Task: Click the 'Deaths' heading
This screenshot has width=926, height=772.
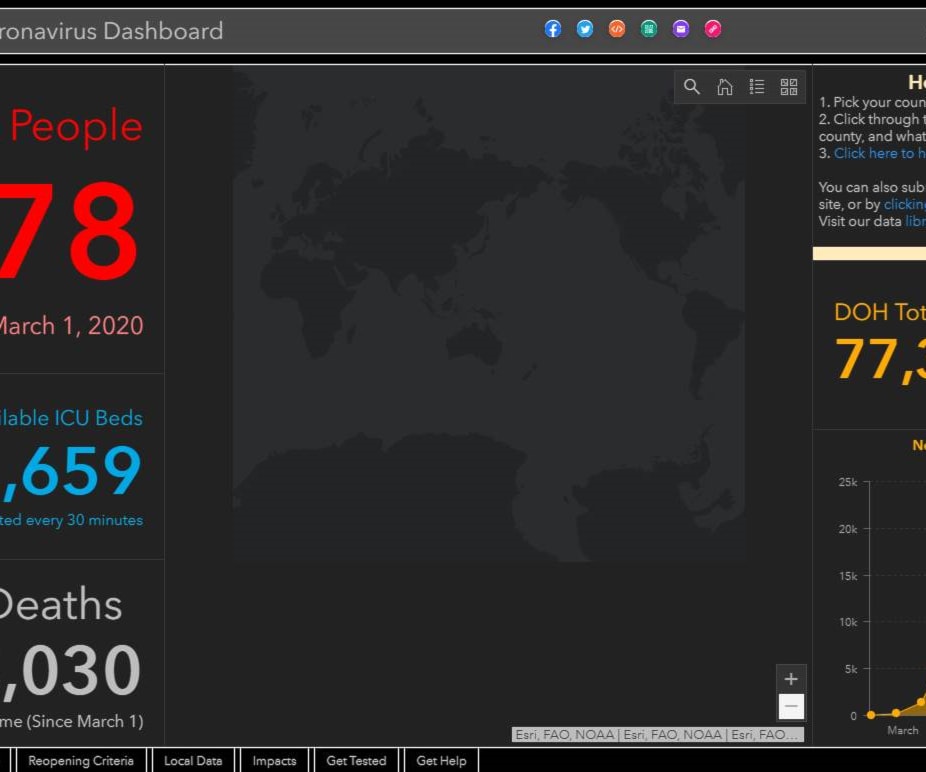Action: (x=61, y=605)
